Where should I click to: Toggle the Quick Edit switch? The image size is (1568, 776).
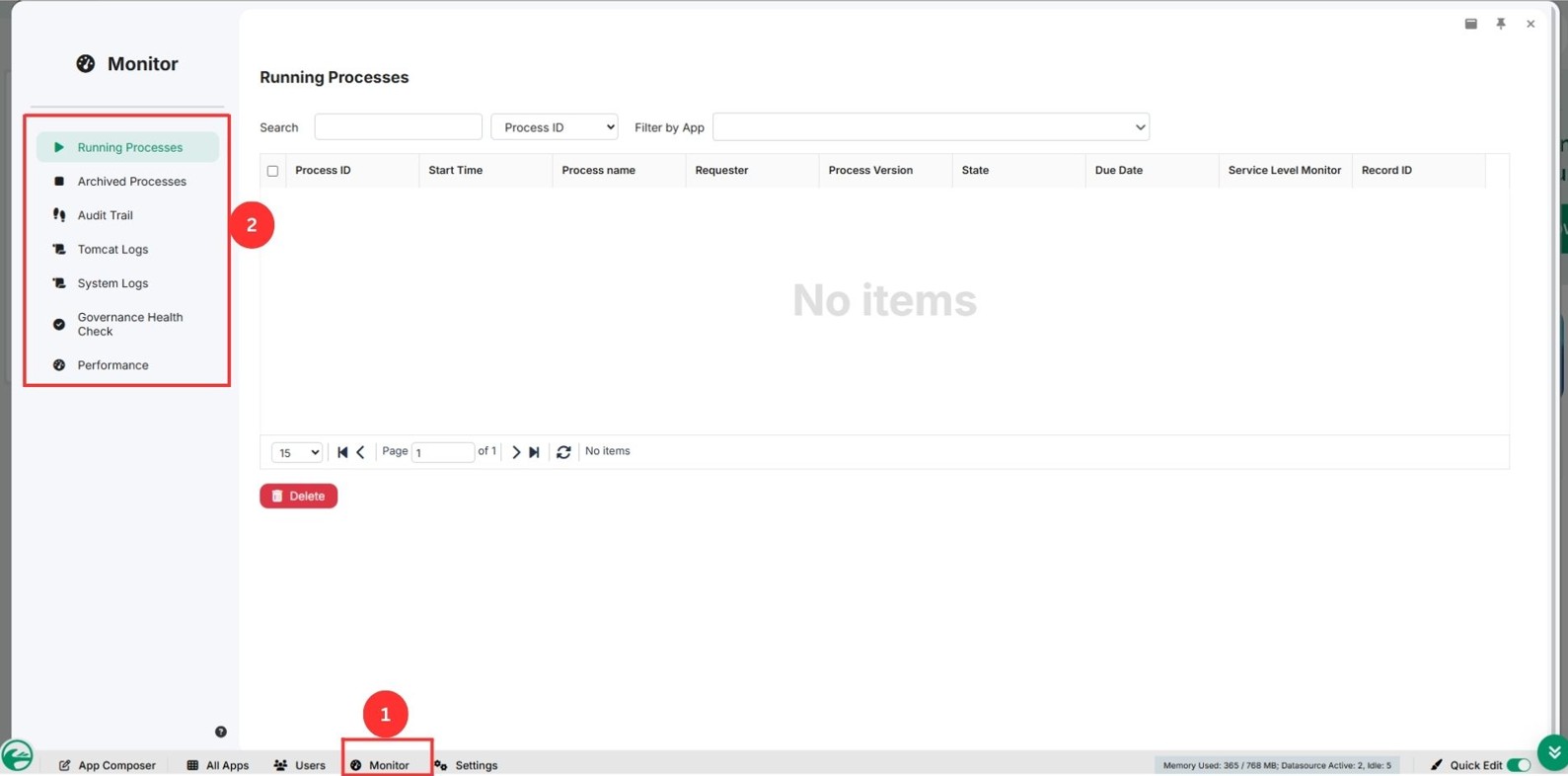pyautogui.click(x=1519, y=765)
